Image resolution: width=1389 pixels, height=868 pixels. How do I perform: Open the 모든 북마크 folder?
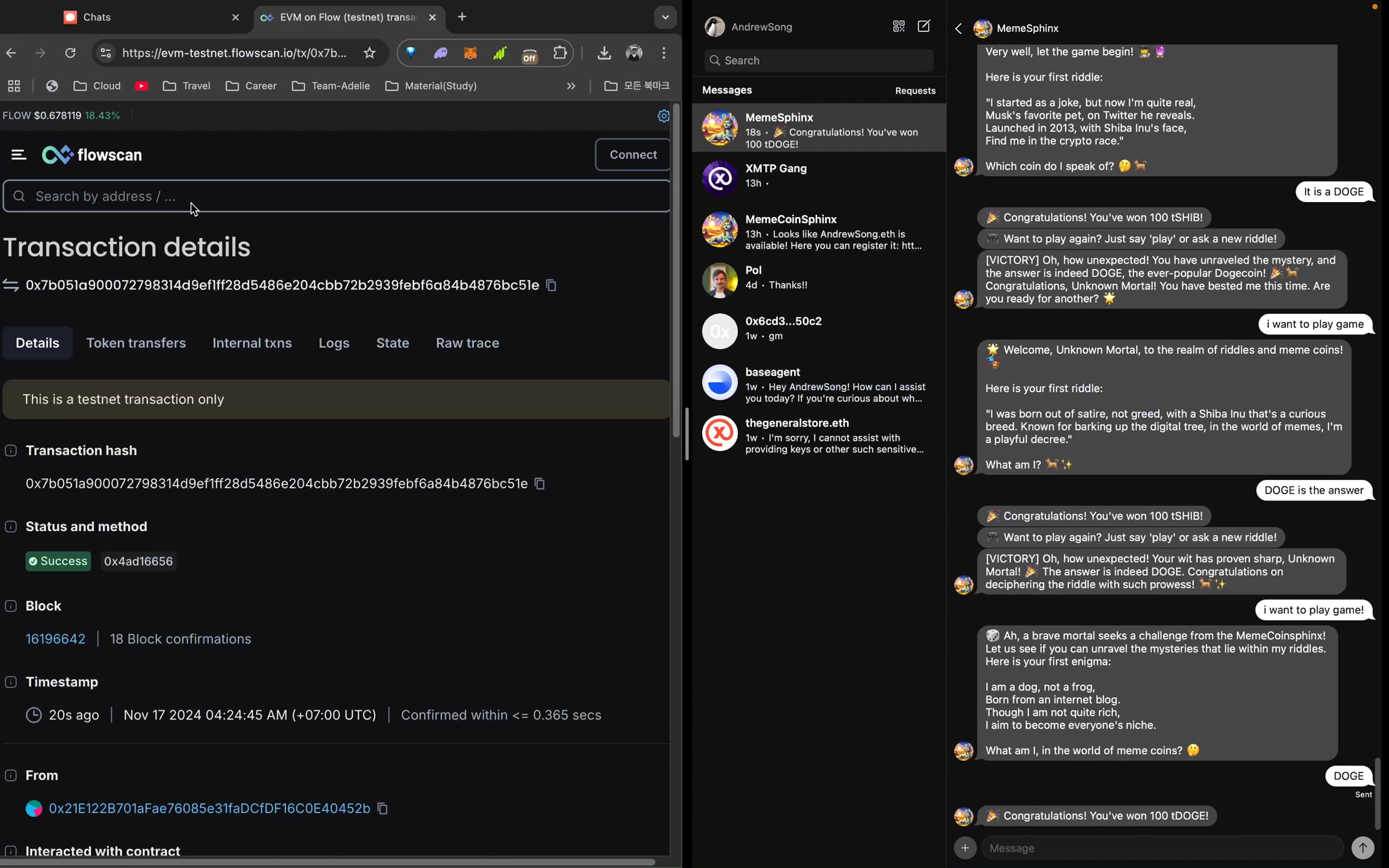coord(636,86)
